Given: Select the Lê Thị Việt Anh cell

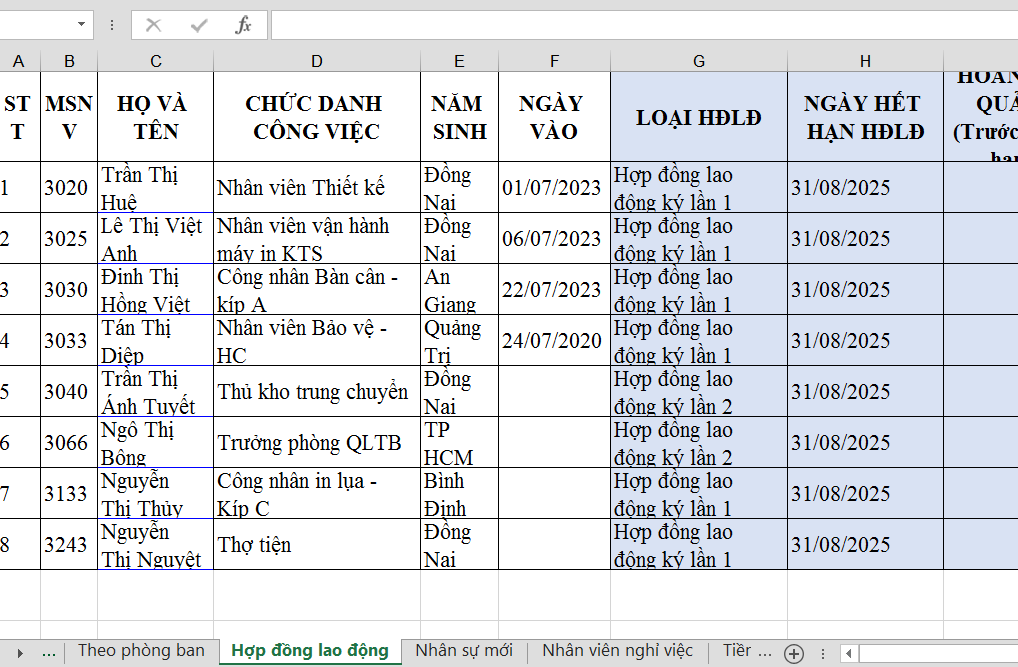Looking at the screenshot, I should coord(156,238).
